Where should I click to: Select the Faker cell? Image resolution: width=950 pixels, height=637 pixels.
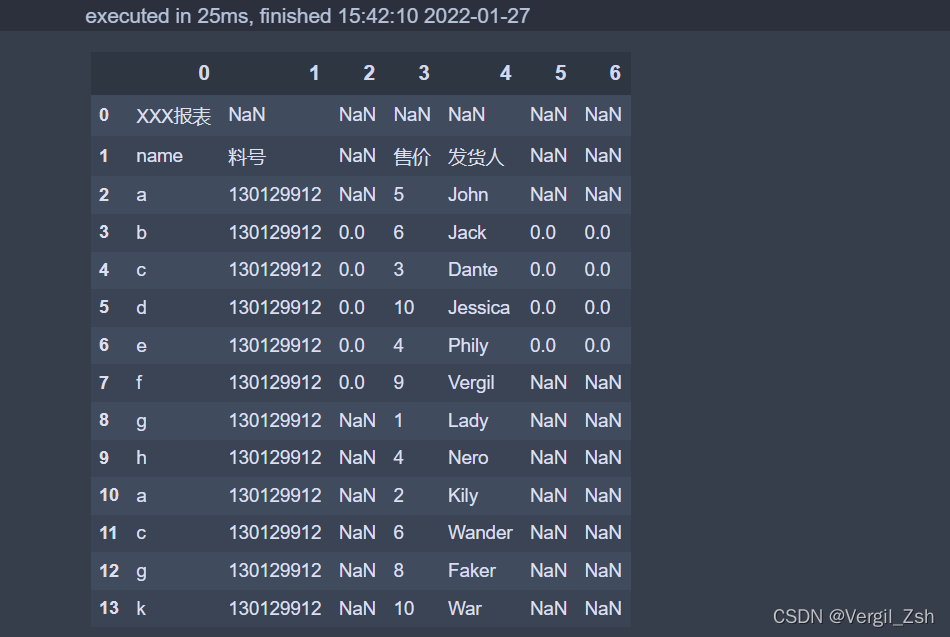(x=471, y=570)
